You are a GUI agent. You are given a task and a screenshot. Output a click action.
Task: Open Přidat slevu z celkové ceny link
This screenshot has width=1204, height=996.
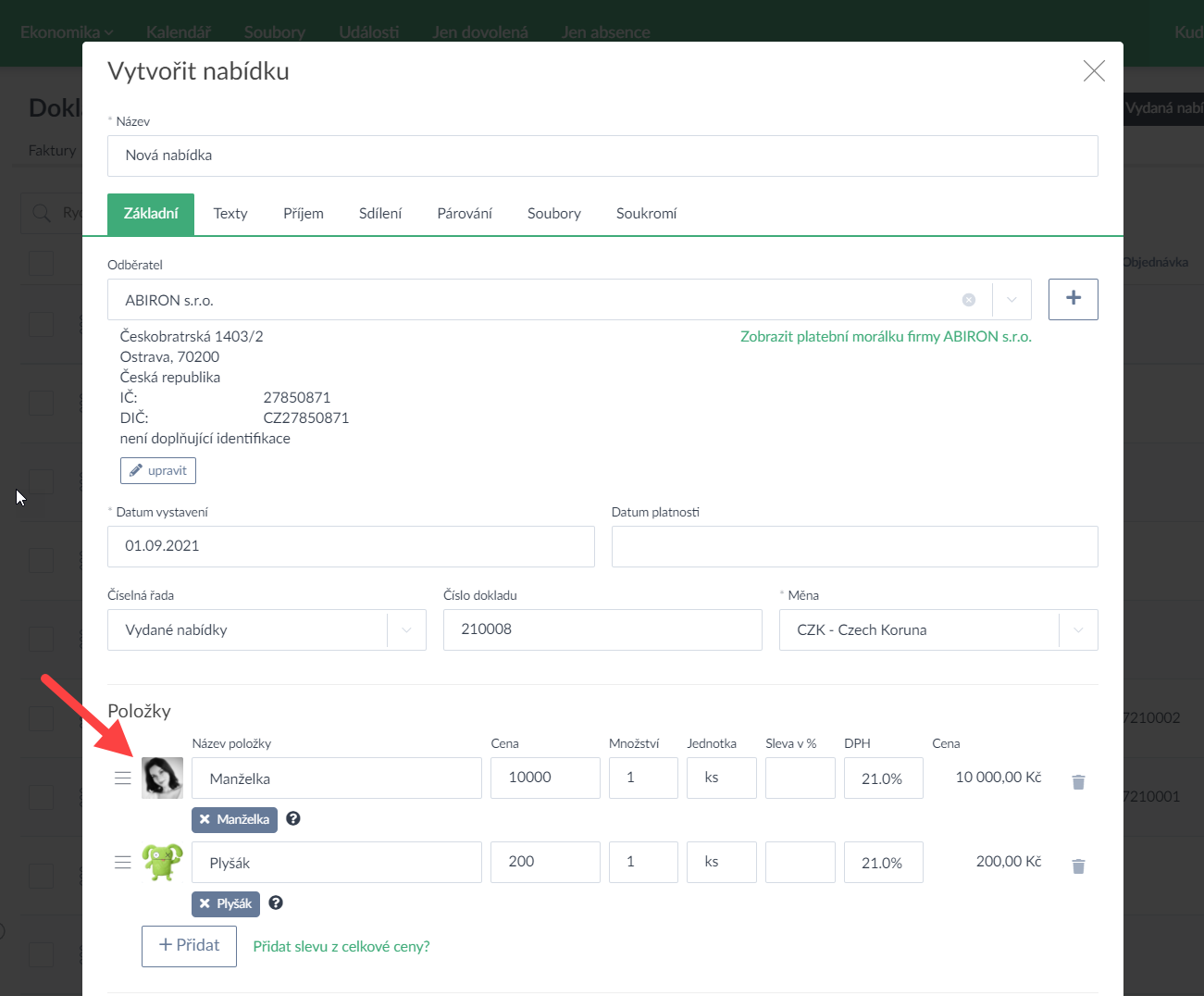click(x=341, y=946)
